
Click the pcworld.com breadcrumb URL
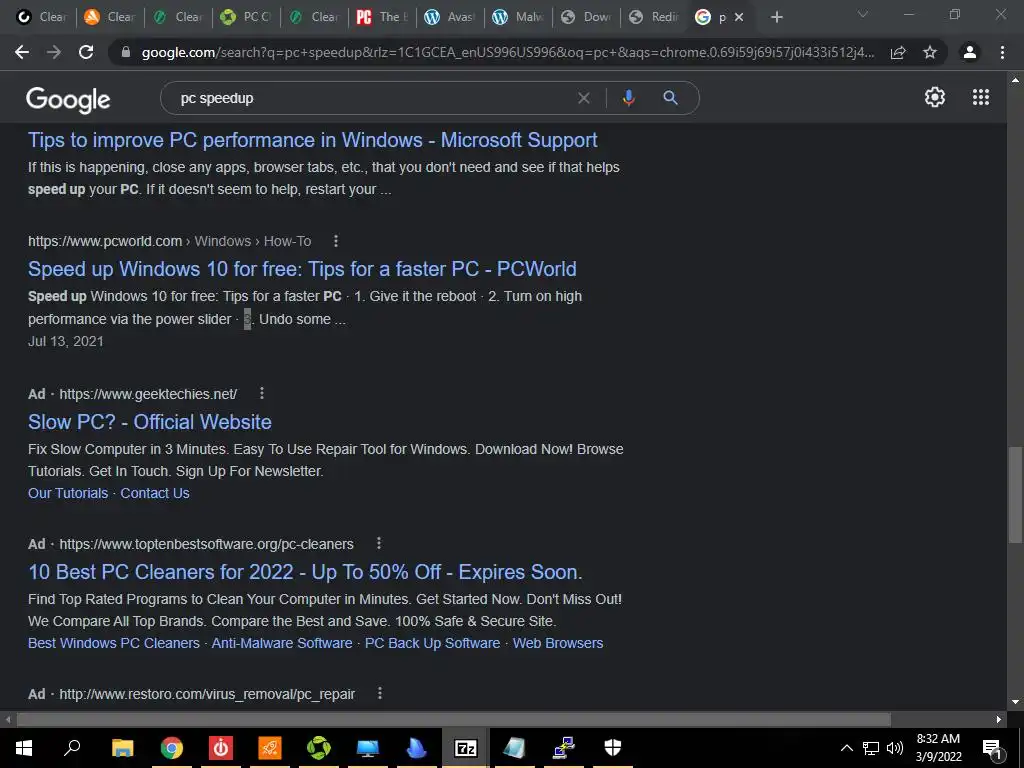[x=169, y=241]
